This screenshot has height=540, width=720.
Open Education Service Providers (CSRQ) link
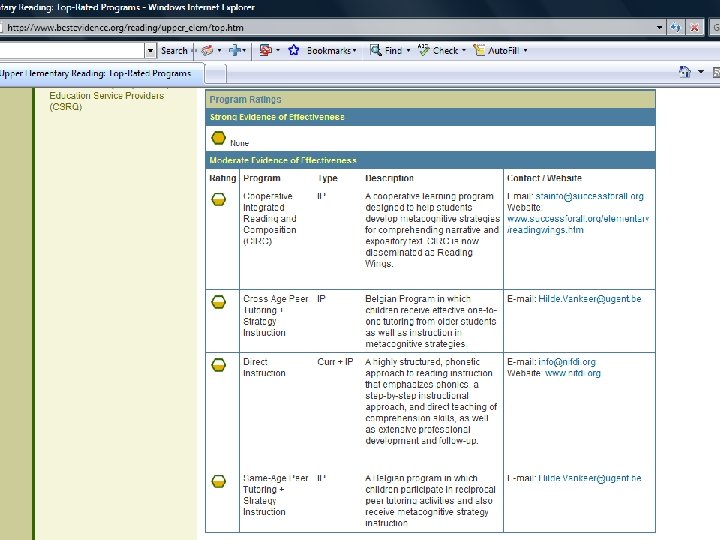click(x=107, y=101)
